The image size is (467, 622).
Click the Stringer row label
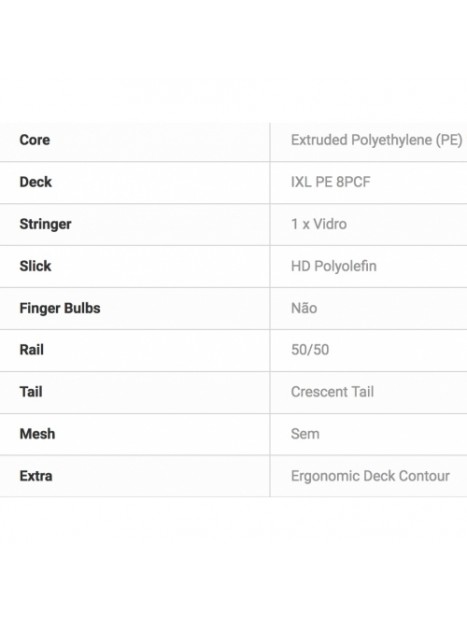[46, 225]
